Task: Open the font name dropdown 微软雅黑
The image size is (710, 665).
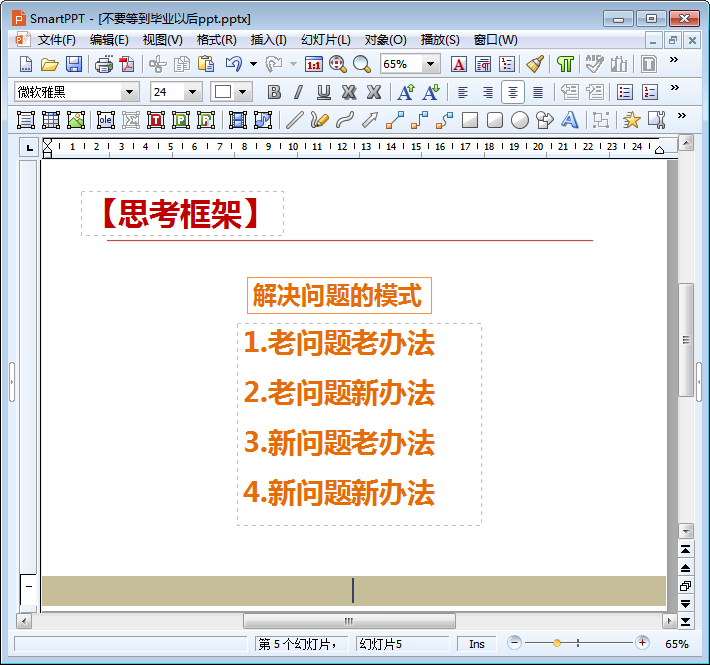Action: pyautogui.click(x=130, y=92)
